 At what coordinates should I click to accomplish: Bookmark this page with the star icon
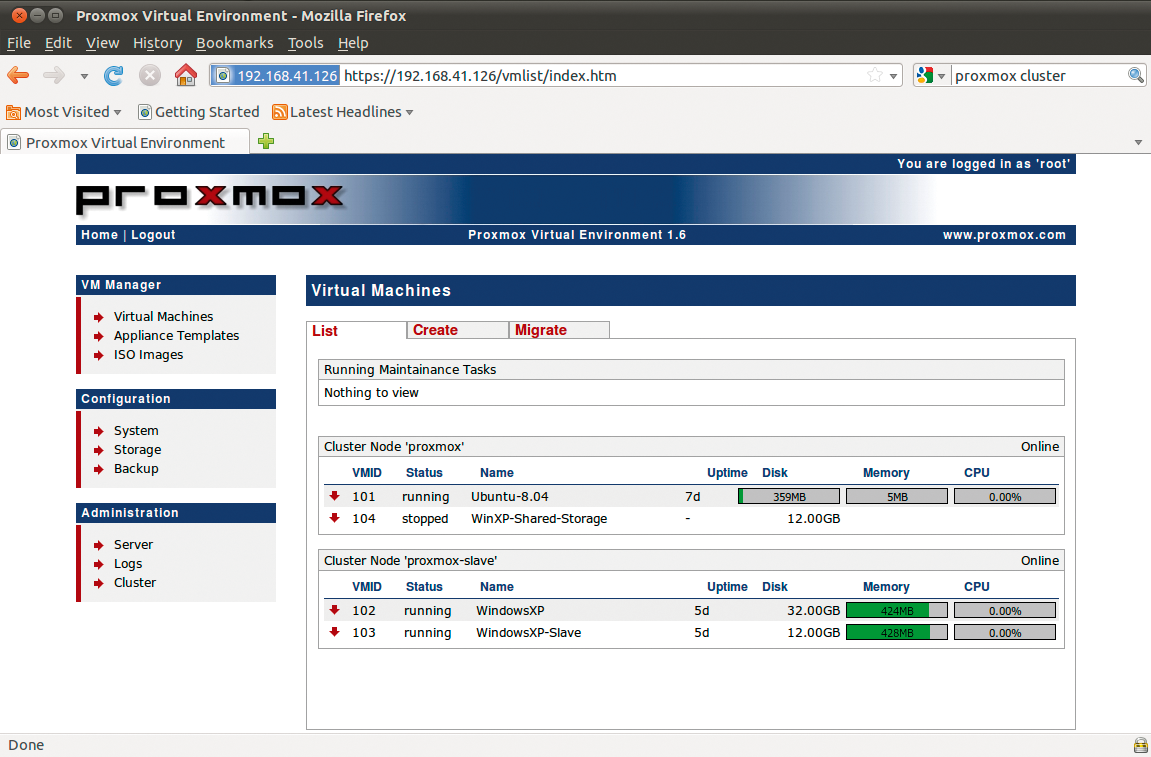(x=875, y=75)
